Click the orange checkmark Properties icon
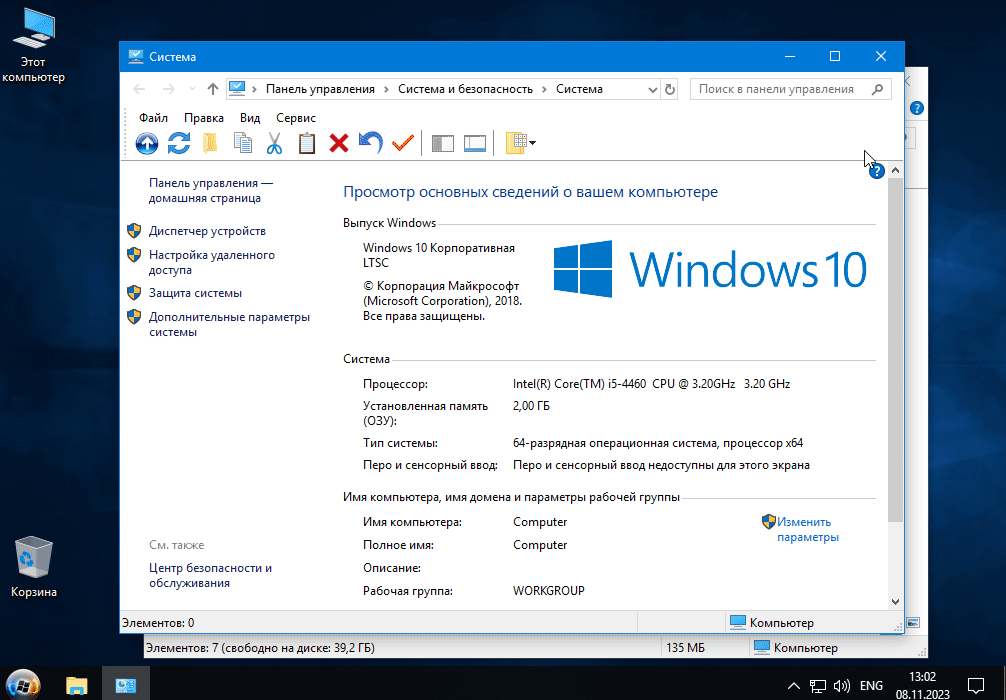The height and width of the screenshot is (700, 1006). (x=402, y=142)
